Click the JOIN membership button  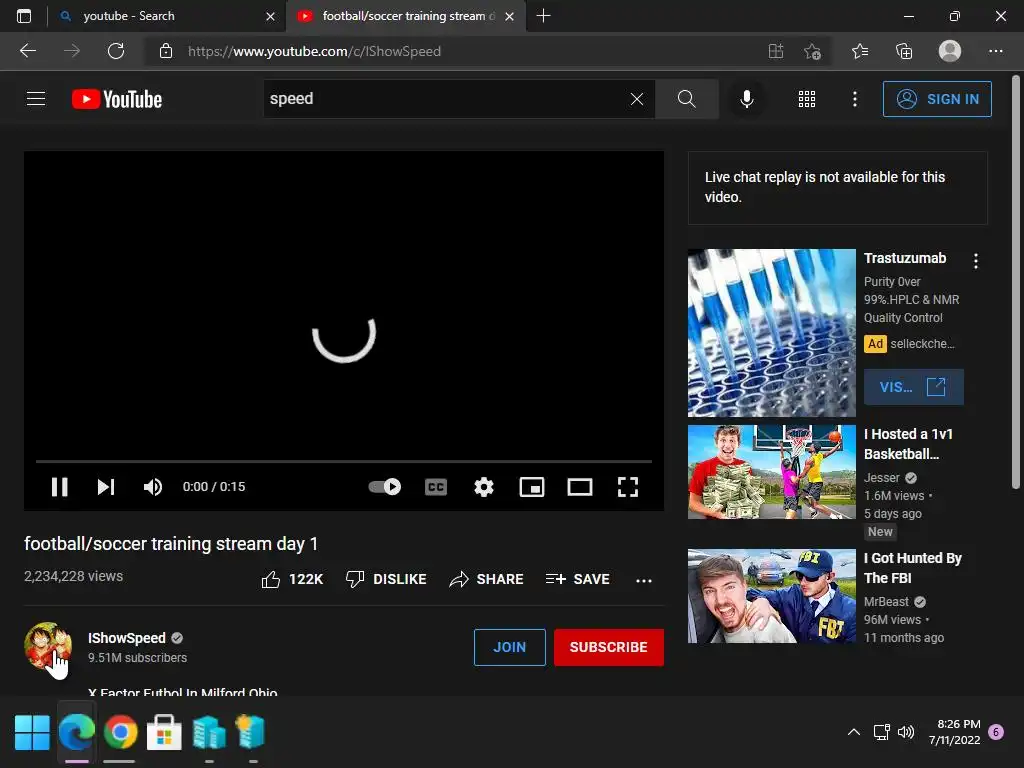(x=509, y=647)
